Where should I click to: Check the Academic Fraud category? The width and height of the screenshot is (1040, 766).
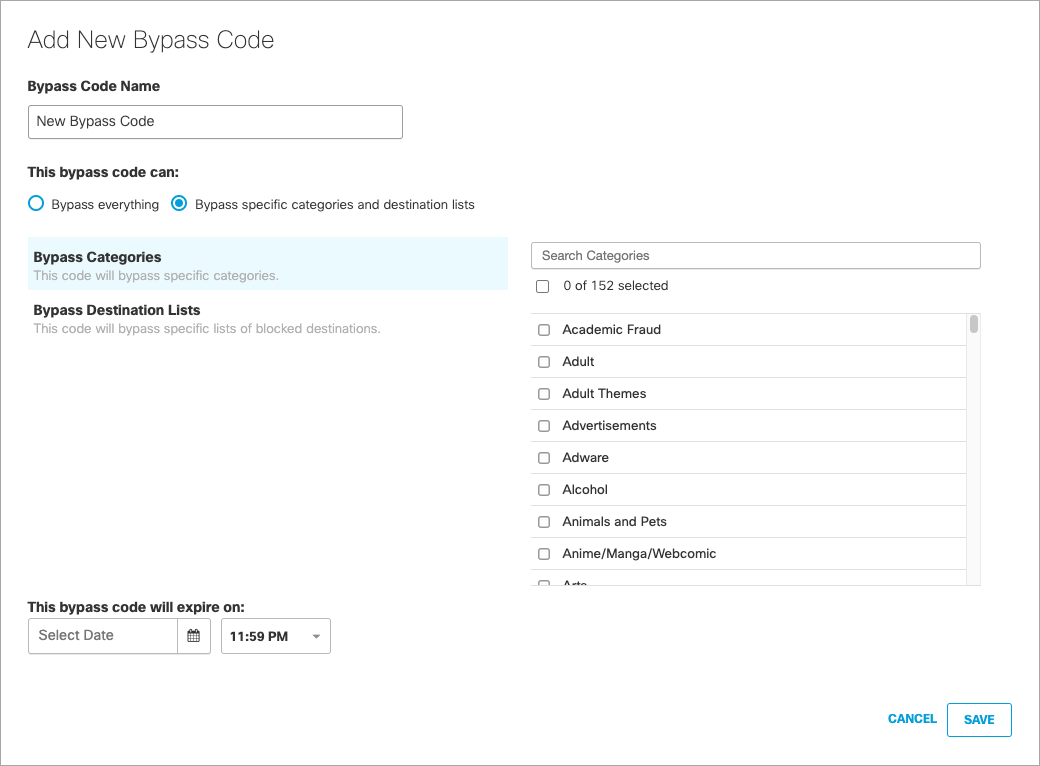543,330
